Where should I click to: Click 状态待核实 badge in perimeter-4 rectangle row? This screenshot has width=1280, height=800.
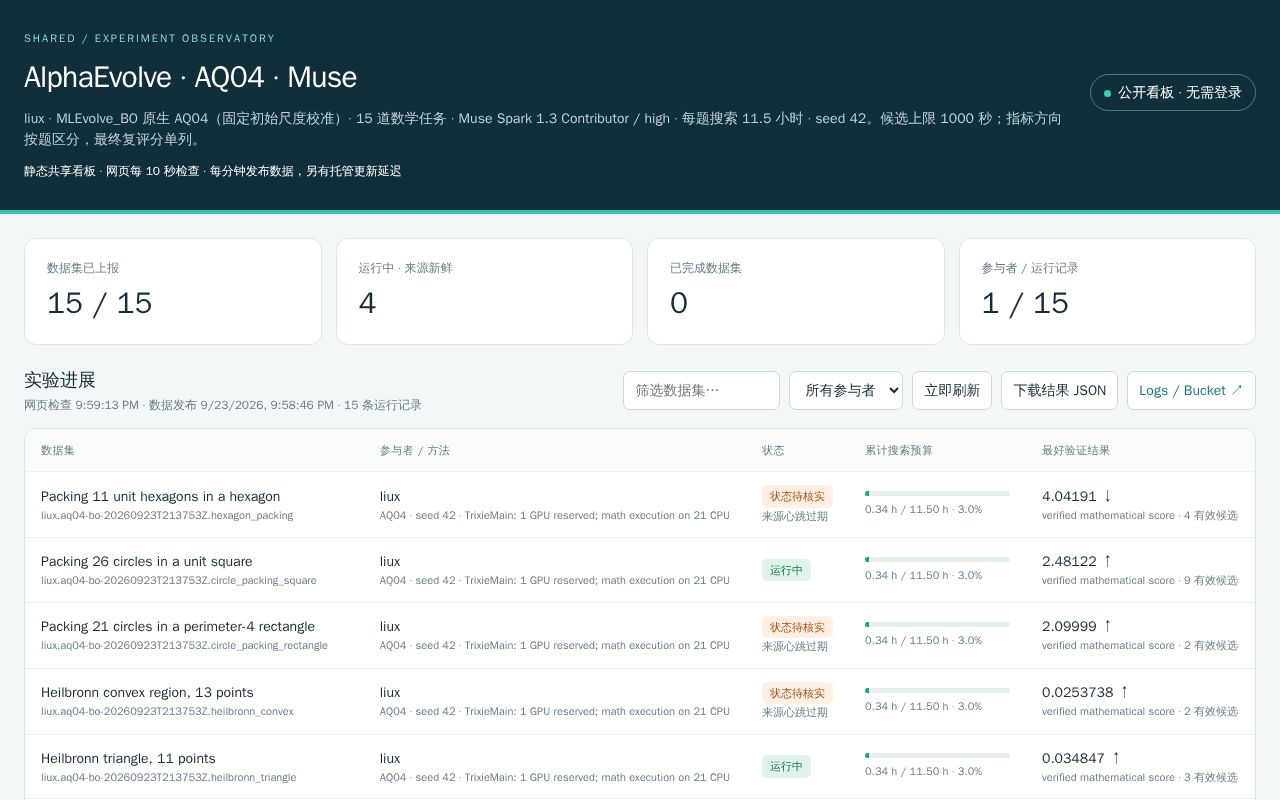pos(797,627)
